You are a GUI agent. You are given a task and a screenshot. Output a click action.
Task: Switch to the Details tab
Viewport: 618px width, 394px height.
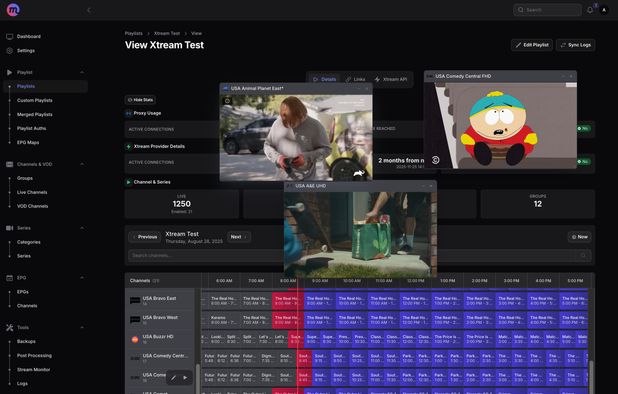[324, 79]
